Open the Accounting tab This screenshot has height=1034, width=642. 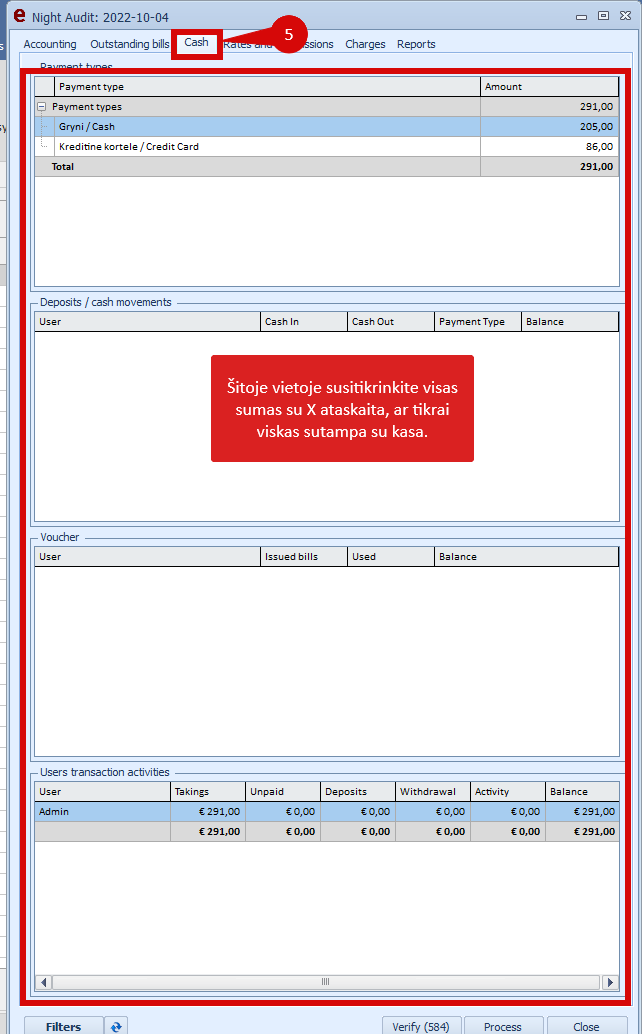tap(50, 44)
